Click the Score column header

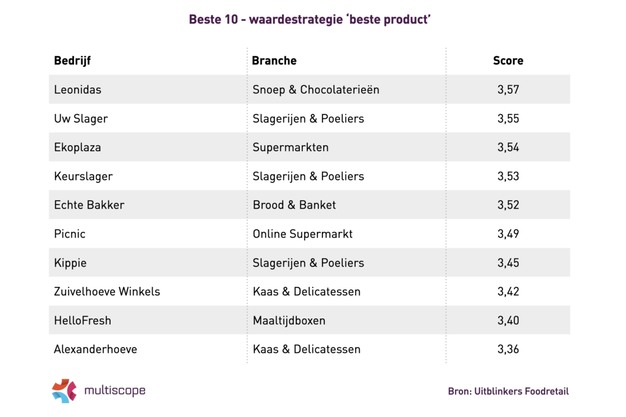pyautogui.click(x=508, y=61)
